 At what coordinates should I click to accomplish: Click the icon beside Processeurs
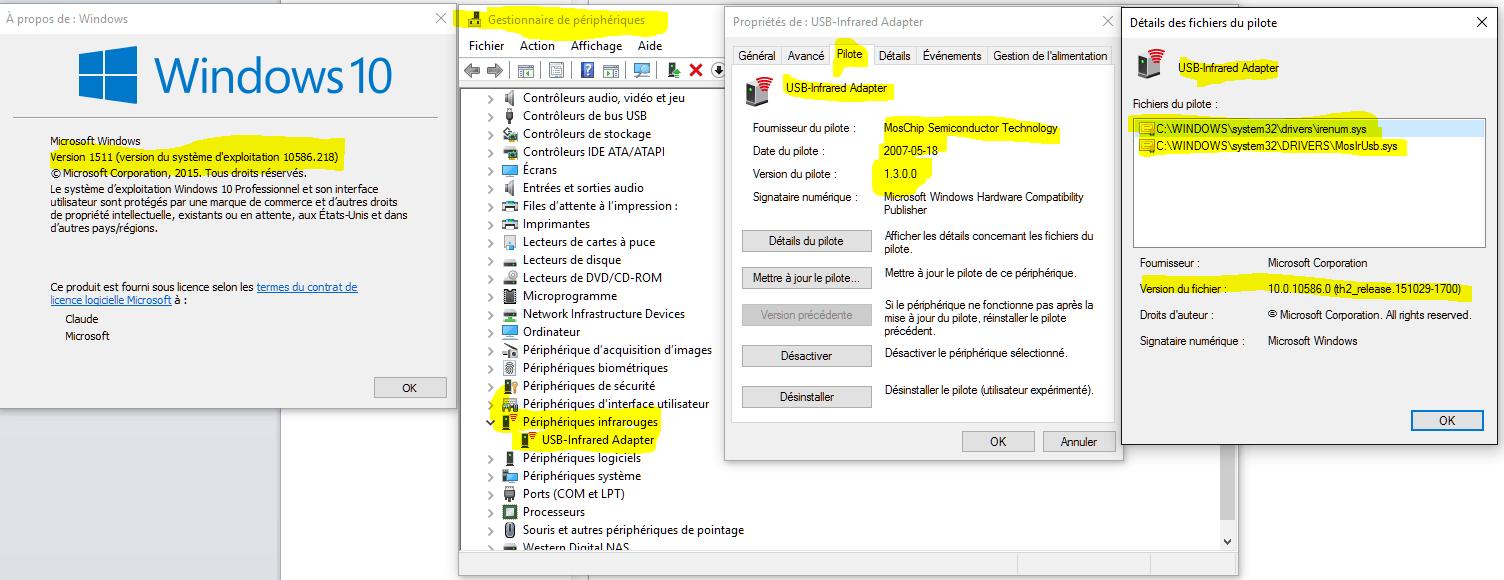[x=510, y=512]
